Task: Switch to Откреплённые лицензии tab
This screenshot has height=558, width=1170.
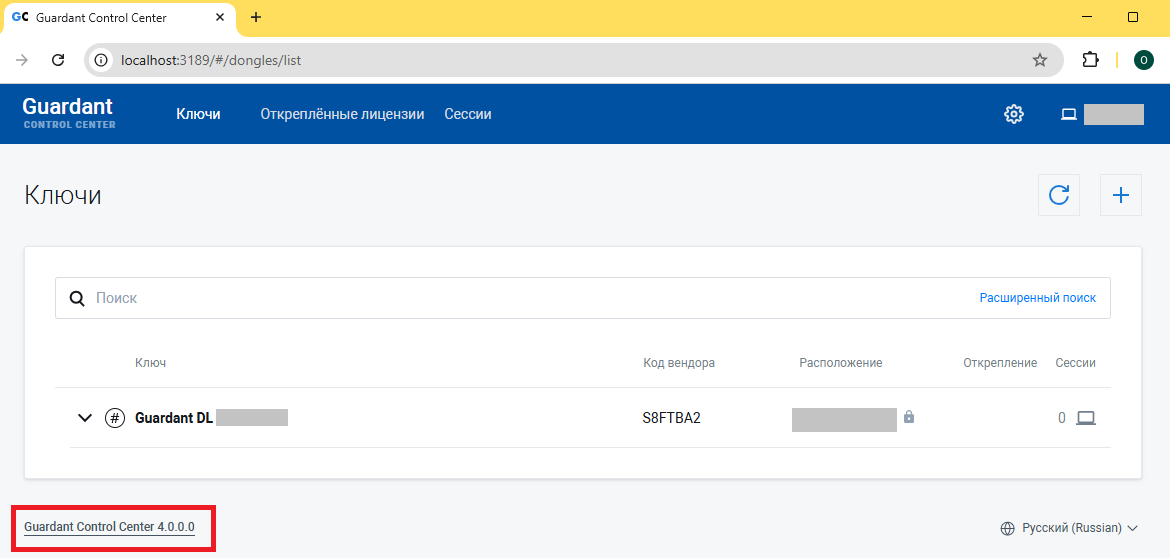Action: pyautogui.click(x=342, y=114)
